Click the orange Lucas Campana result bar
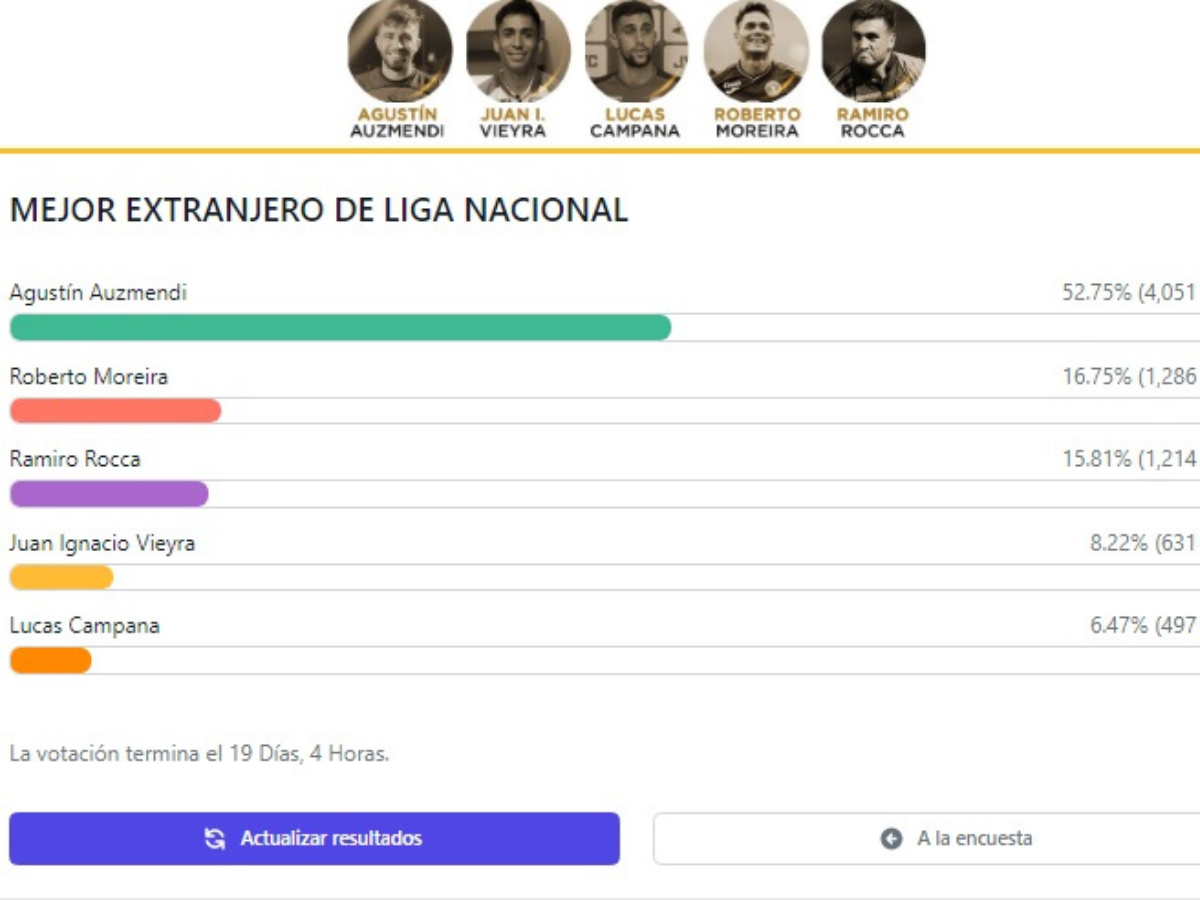 click(50, 660)
